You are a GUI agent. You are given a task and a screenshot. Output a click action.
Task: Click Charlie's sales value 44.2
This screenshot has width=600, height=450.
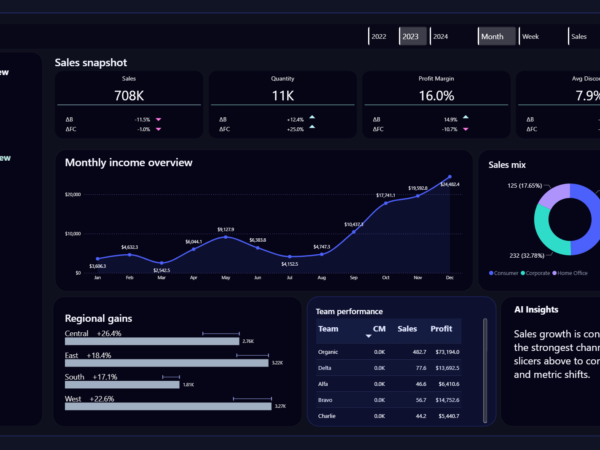point(421,416)
